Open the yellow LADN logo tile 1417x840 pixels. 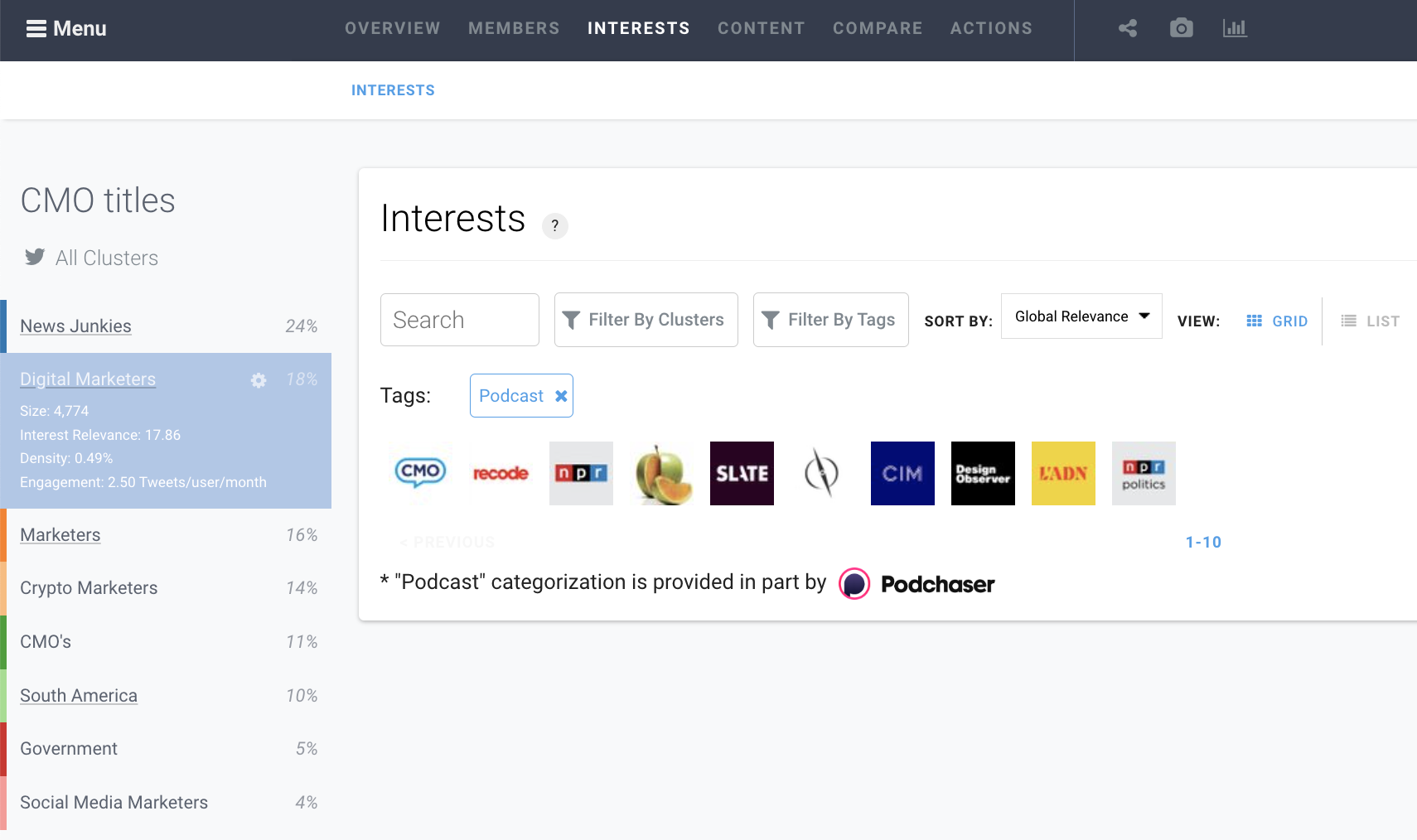1063,473
